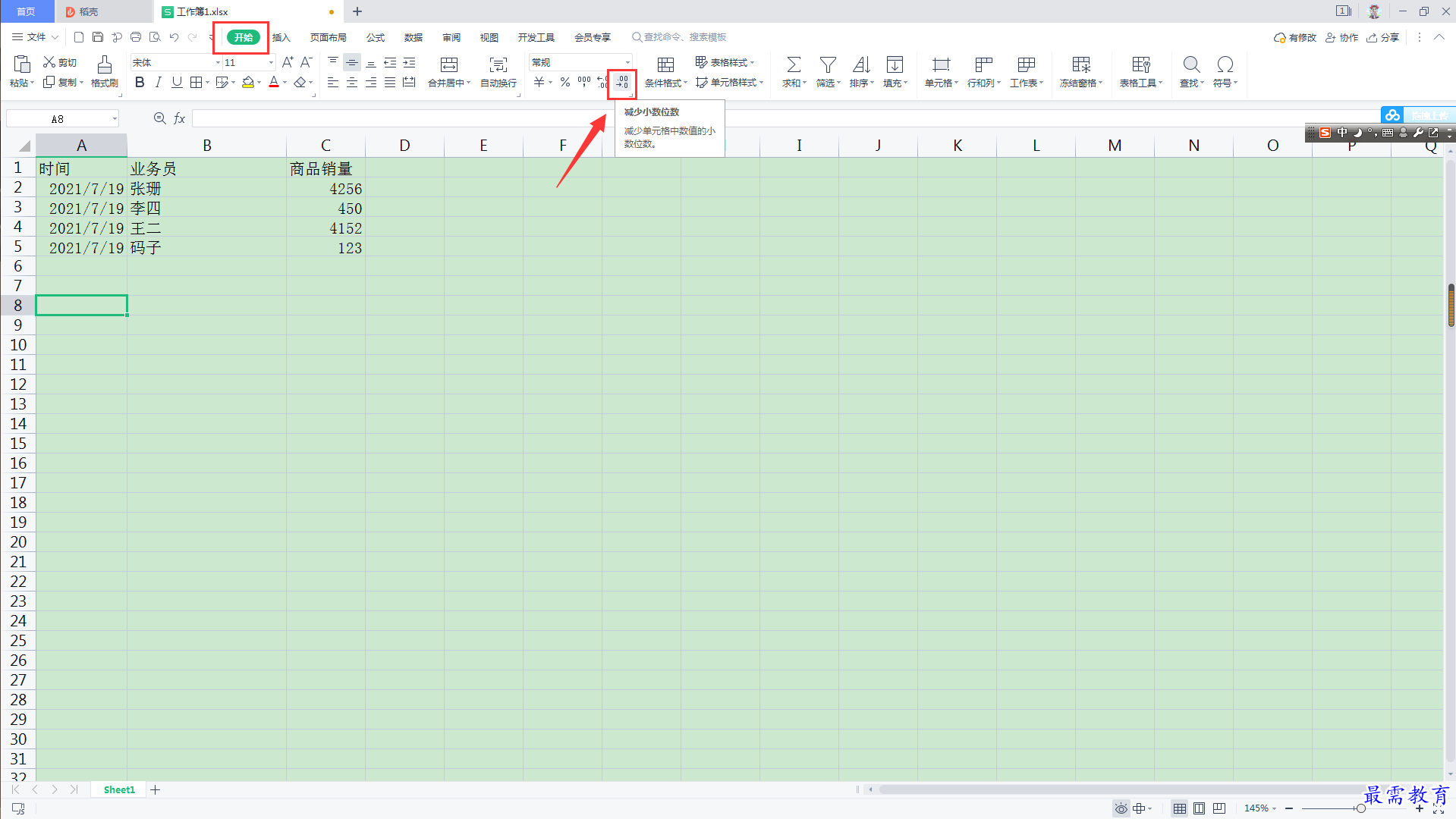This screenshot has width=1456, height=819.
Task: Collapse the ribbon with the chevron
Action: tap(1439, 37)
